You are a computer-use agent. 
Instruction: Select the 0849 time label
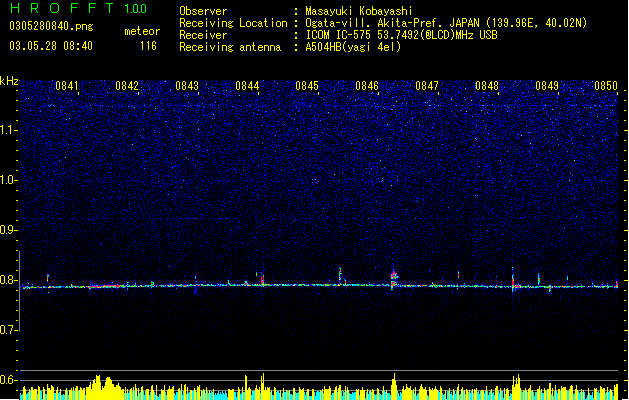click(547, 86)
